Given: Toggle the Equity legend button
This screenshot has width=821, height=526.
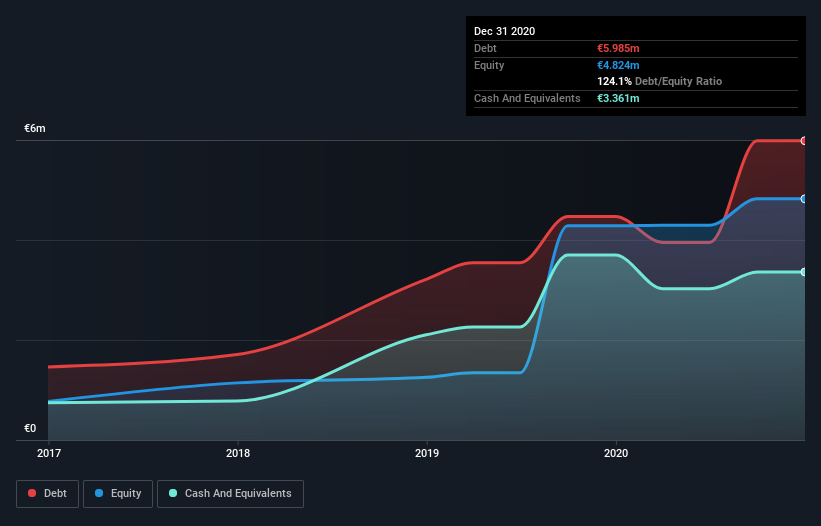Looking at the screenshot, I should 118,494.
